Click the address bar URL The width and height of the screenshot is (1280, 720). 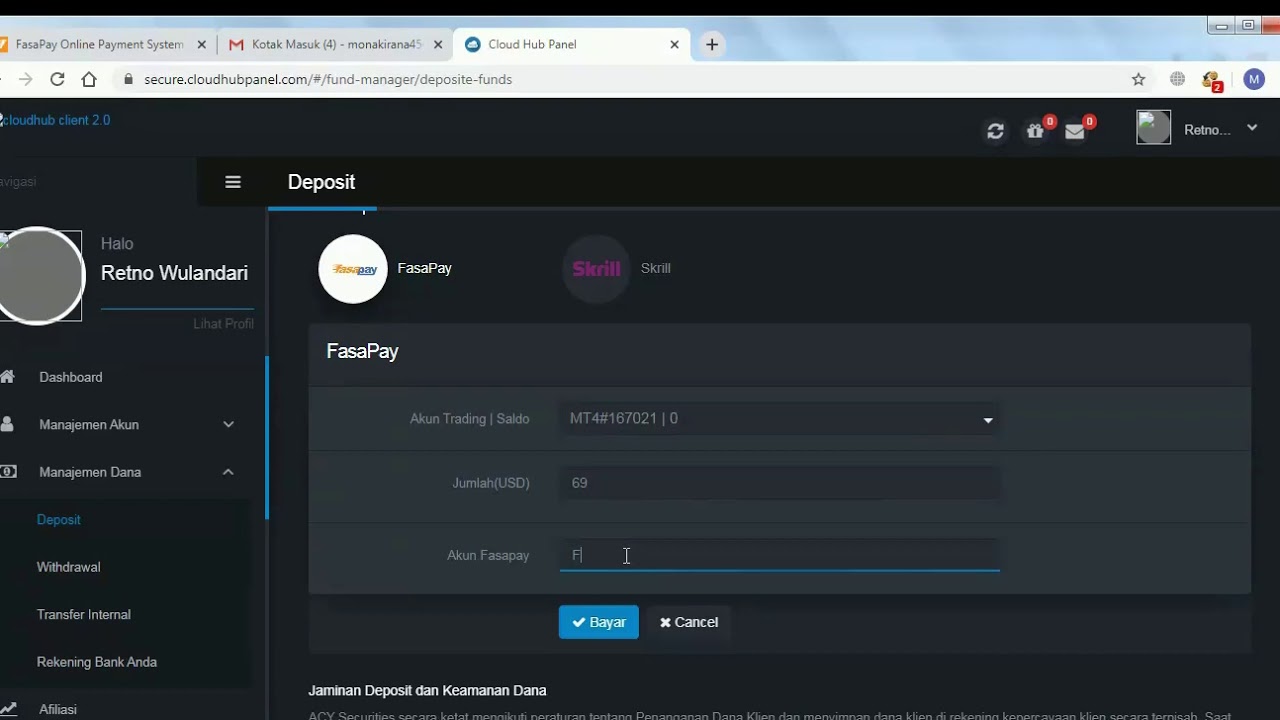point(328,79)
